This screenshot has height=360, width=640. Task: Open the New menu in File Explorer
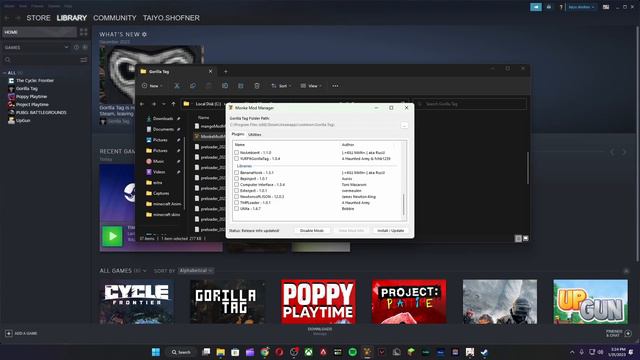tap(152, 86)
